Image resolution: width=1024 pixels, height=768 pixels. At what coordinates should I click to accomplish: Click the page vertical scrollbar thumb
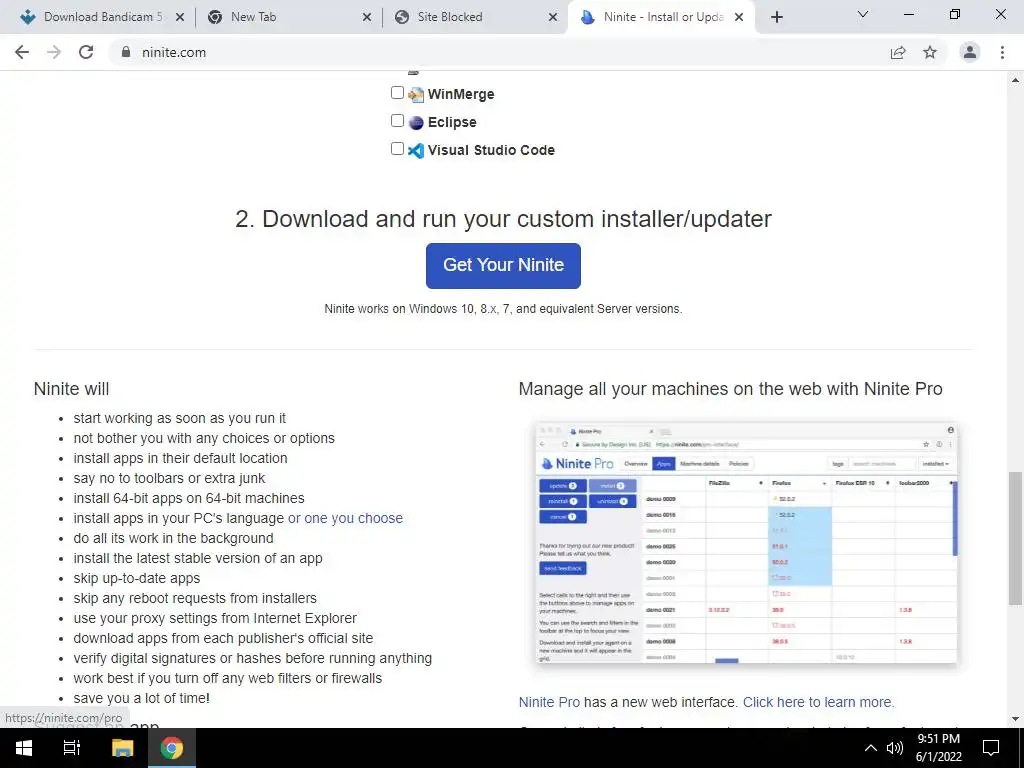coord(1015,539)
